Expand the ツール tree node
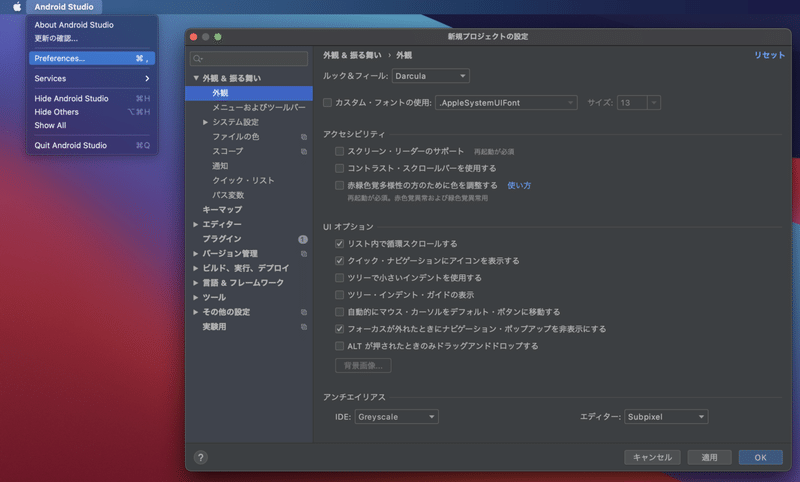Viewport: 800px width, 482px height. click(x=195, y=297)
